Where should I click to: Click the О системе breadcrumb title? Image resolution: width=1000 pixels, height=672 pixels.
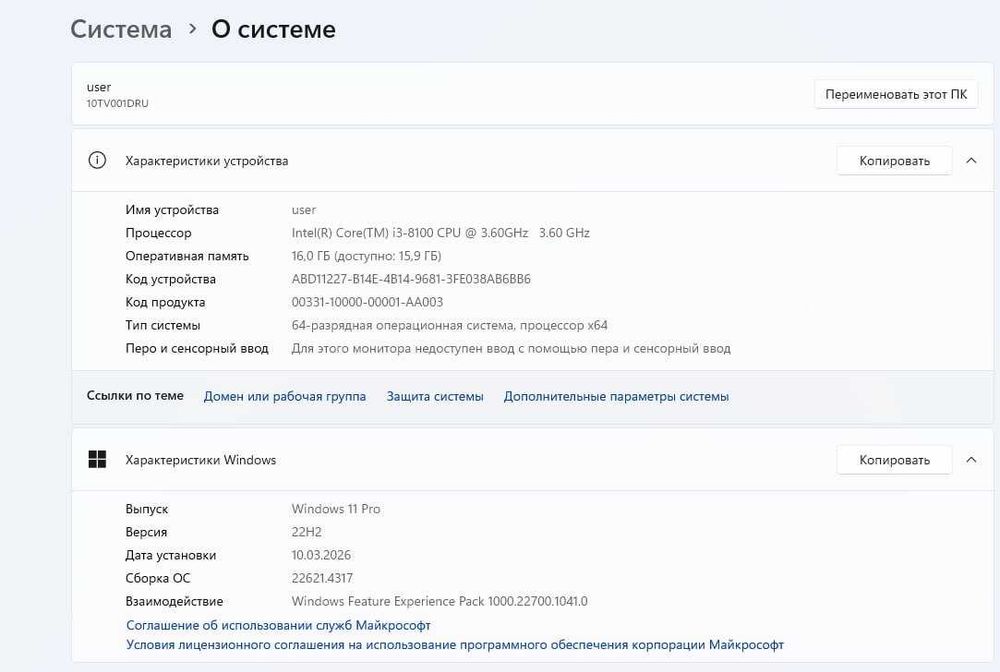point(274,29)
